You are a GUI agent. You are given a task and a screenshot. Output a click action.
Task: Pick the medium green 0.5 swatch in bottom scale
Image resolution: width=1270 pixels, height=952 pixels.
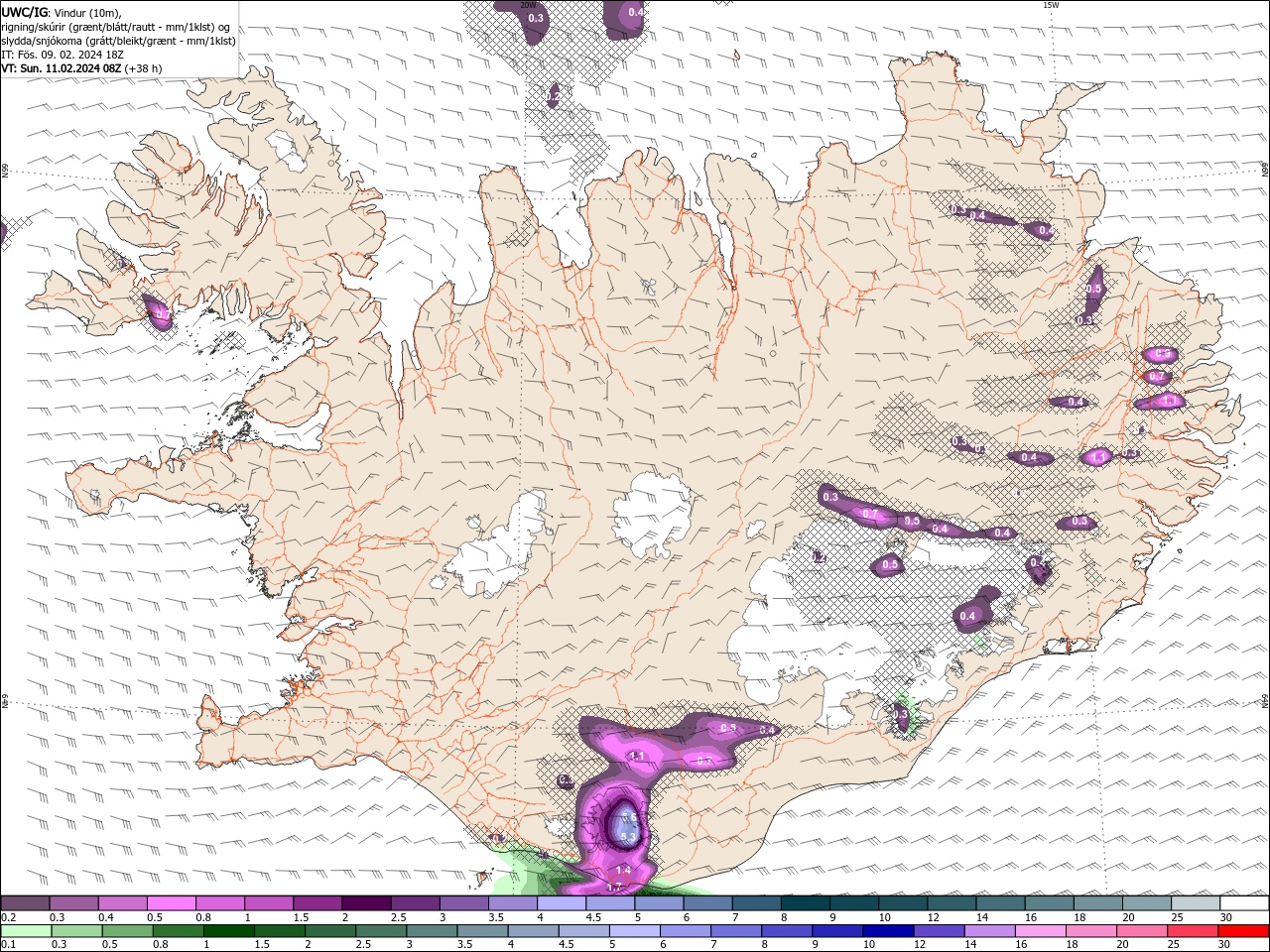127,931
